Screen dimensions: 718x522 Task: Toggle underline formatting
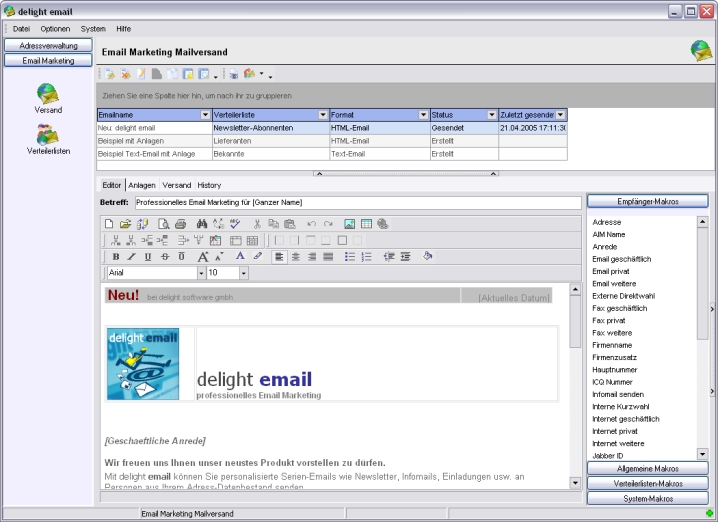coord(148,257)
